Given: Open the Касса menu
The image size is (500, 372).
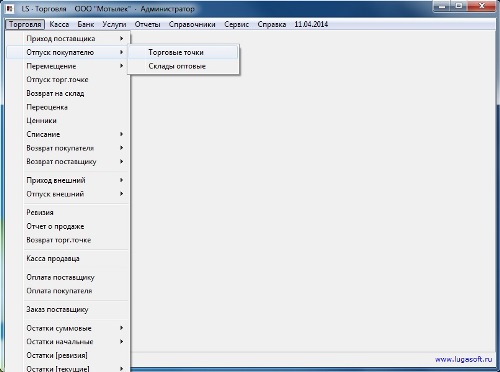Looking at the screenshot, I should click(59, 24).
